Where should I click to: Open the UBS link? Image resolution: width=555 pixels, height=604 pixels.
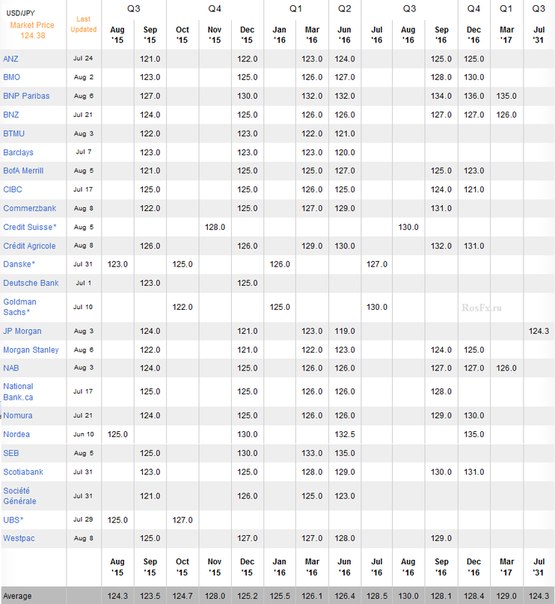pos(13,520)
